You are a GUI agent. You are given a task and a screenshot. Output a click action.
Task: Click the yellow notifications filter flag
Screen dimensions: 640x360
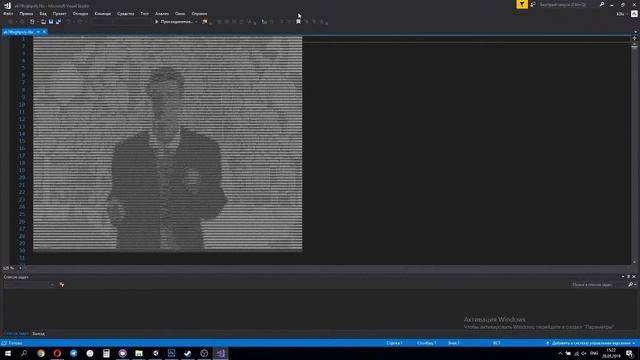click(x=522, y=4)
